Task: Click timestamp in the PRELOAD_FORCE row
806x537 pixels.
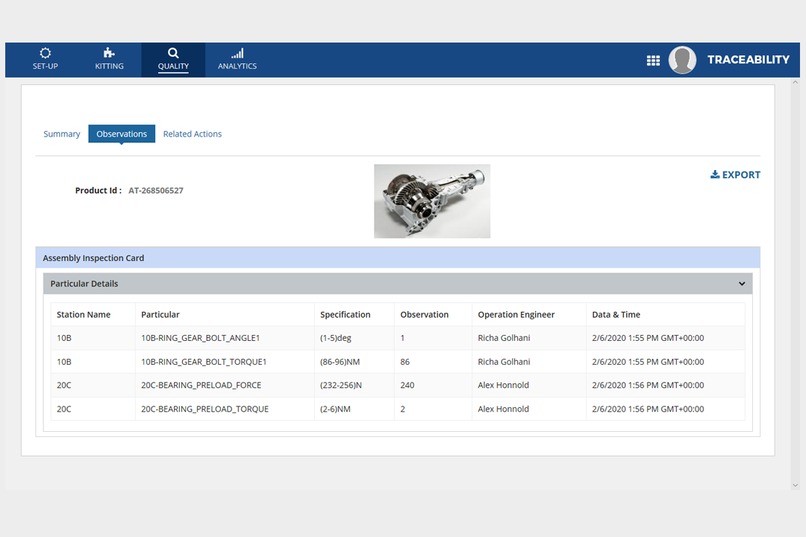Action: tap(648, 385)
